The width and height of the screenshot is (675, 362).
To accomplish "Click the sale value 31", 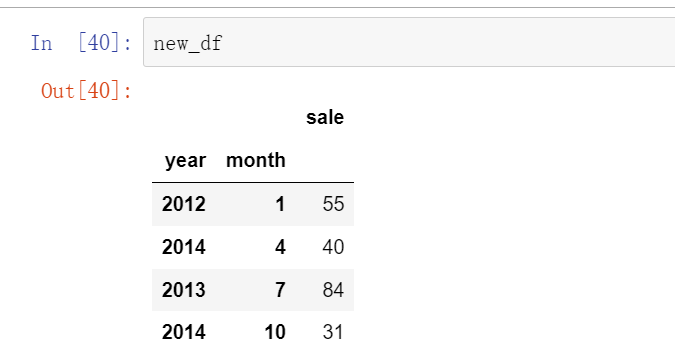I will coord(333,332).
